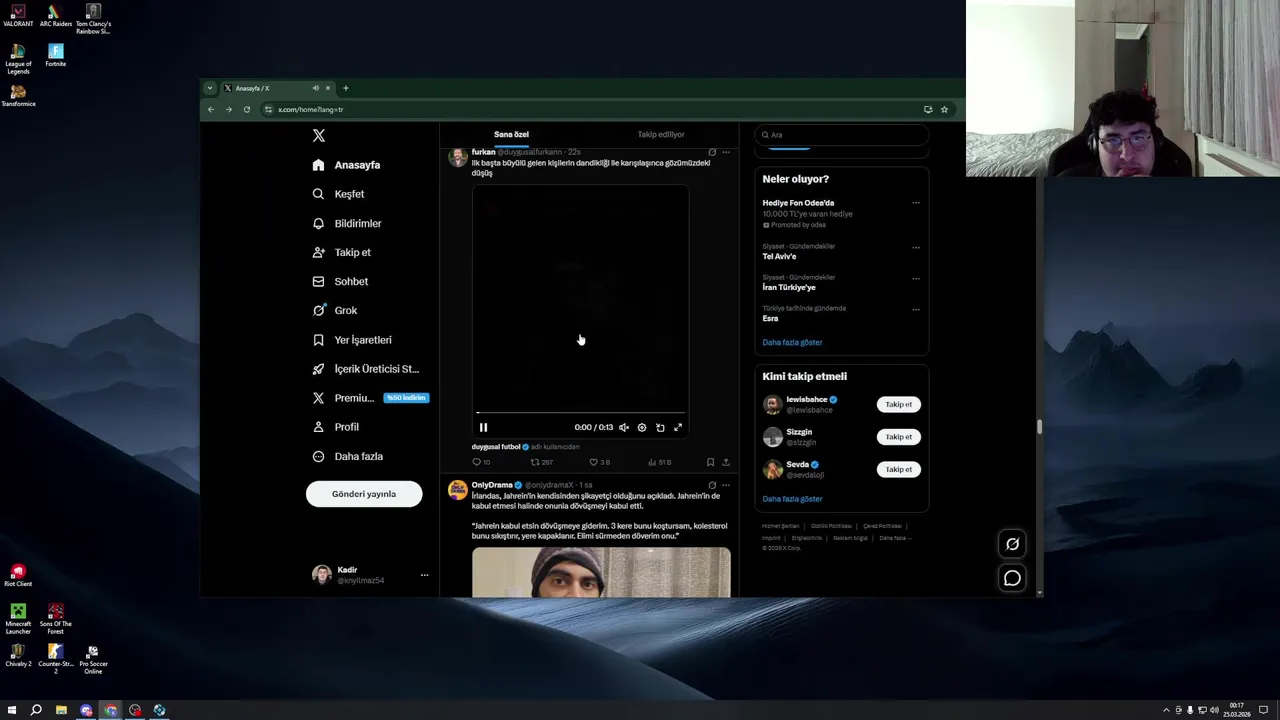Open Windows Start menu
This screenshot has height=720, width=1280.
point(12,710)
